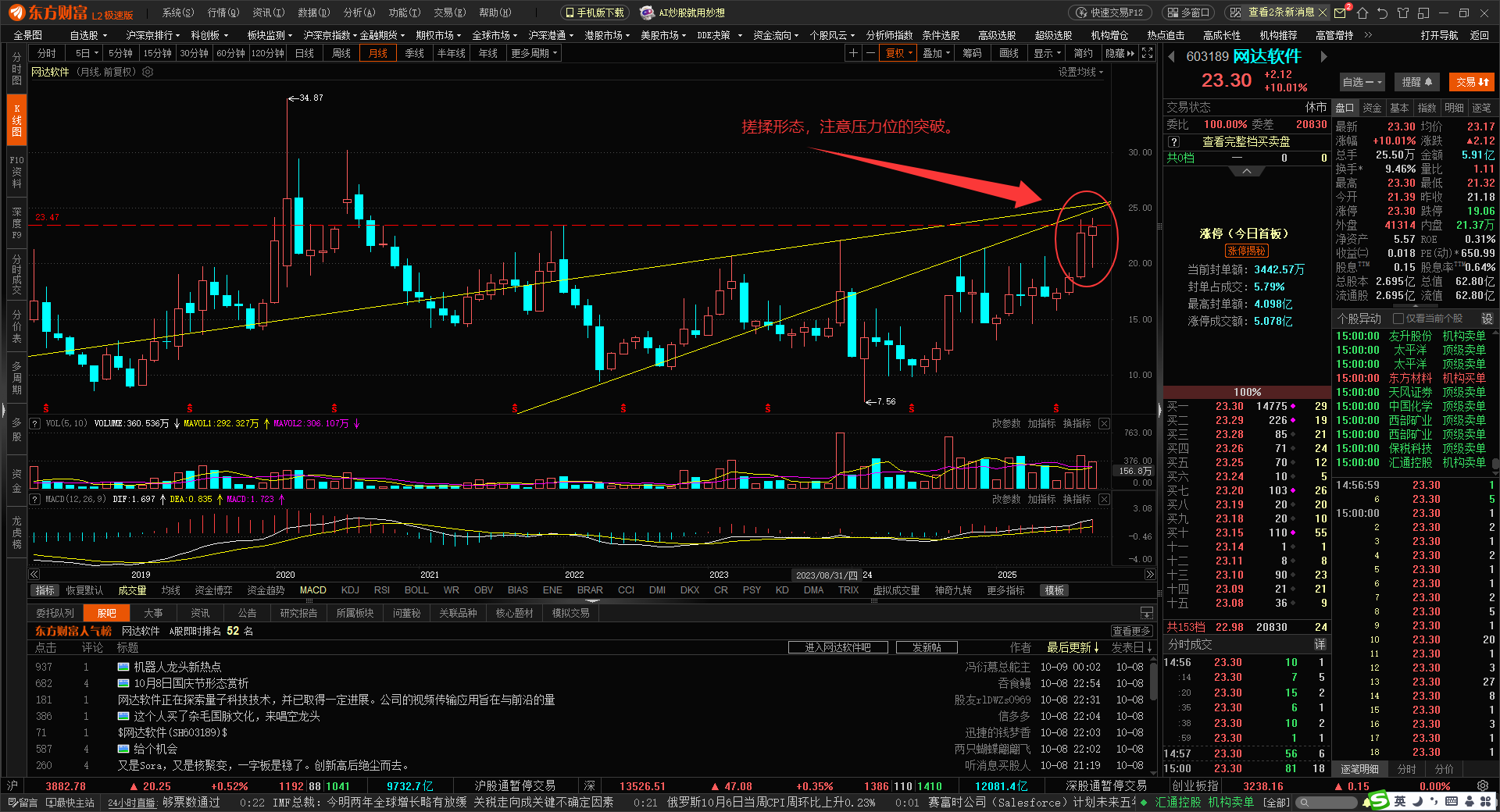
Task: Enable 仅看当前个股 checkbox
Action: (1398, 319)
